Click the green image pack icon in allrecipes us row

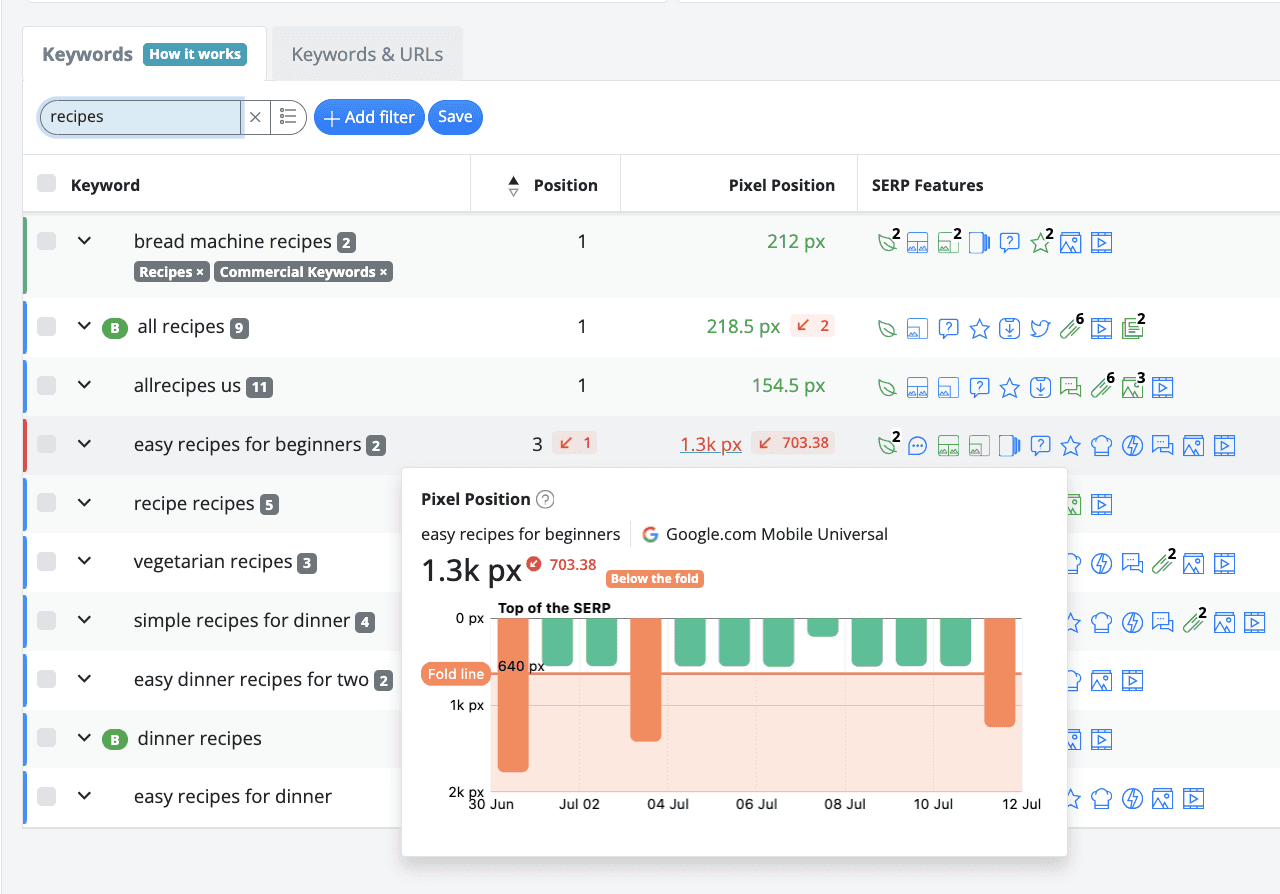tap(1132, 387)
